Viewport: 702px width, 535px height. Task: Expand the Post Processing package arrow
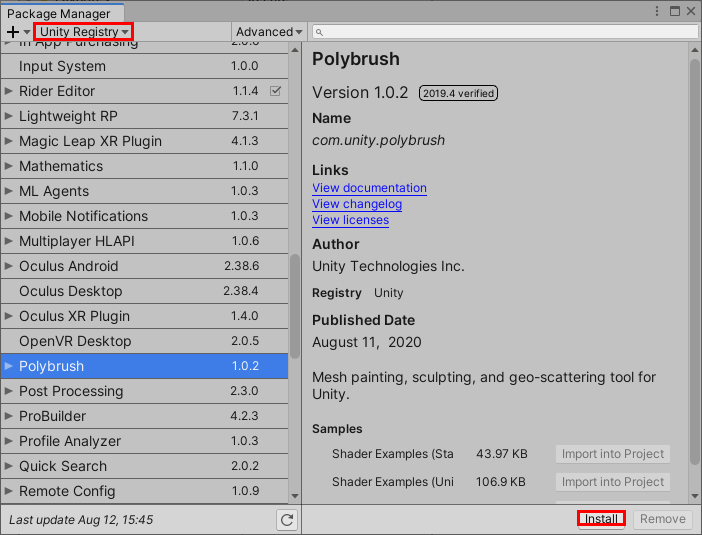click(x=9, y=391)
